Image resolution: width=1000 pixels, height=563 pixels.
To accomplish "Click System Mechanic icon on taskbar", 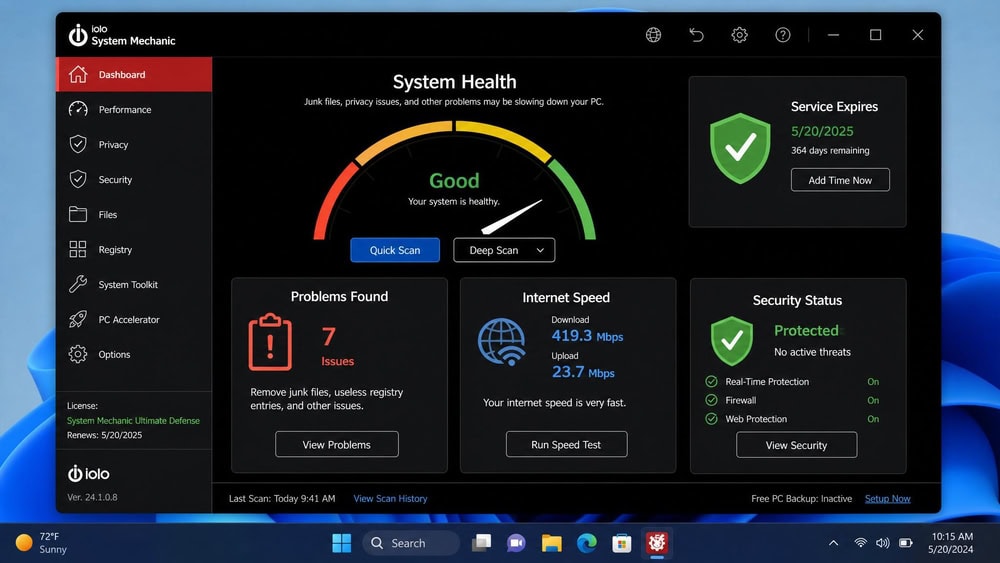I will click(x=656, y=543).
